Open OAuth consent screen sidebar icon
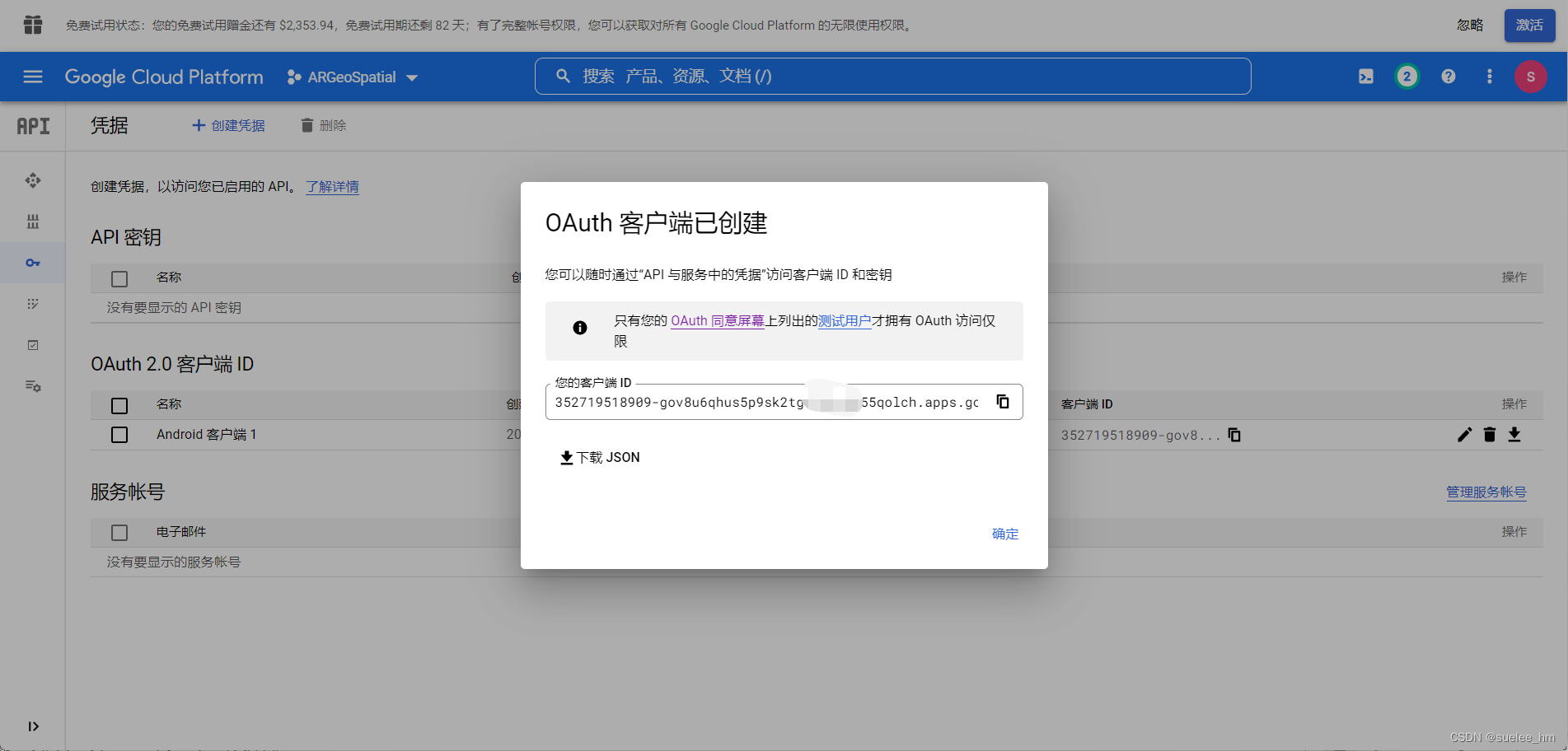 pos(33,304)
